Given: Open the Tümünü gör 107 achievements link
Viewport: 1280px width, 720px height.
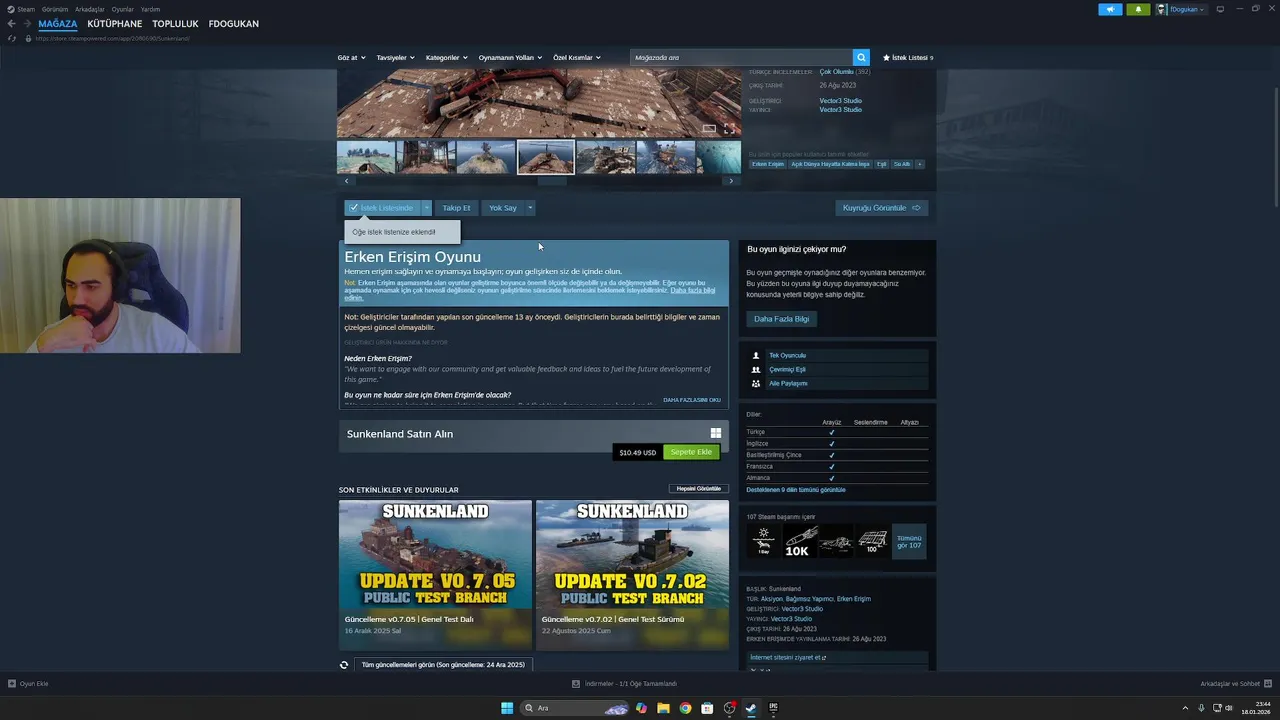Looking at the screenshot, I should click(x=909, y=541).
